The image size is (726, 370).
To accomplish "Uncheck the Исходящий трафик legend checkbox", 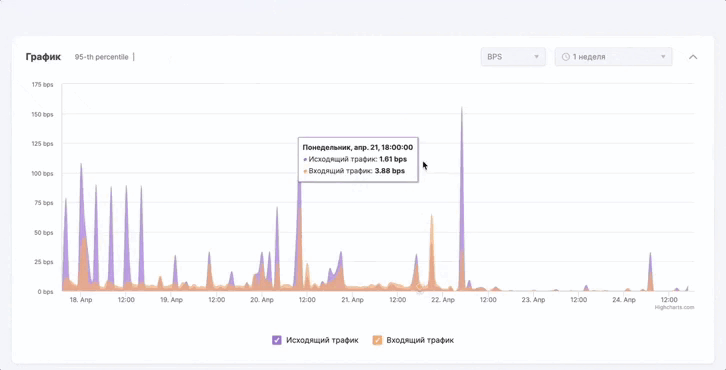I will 277,340.
